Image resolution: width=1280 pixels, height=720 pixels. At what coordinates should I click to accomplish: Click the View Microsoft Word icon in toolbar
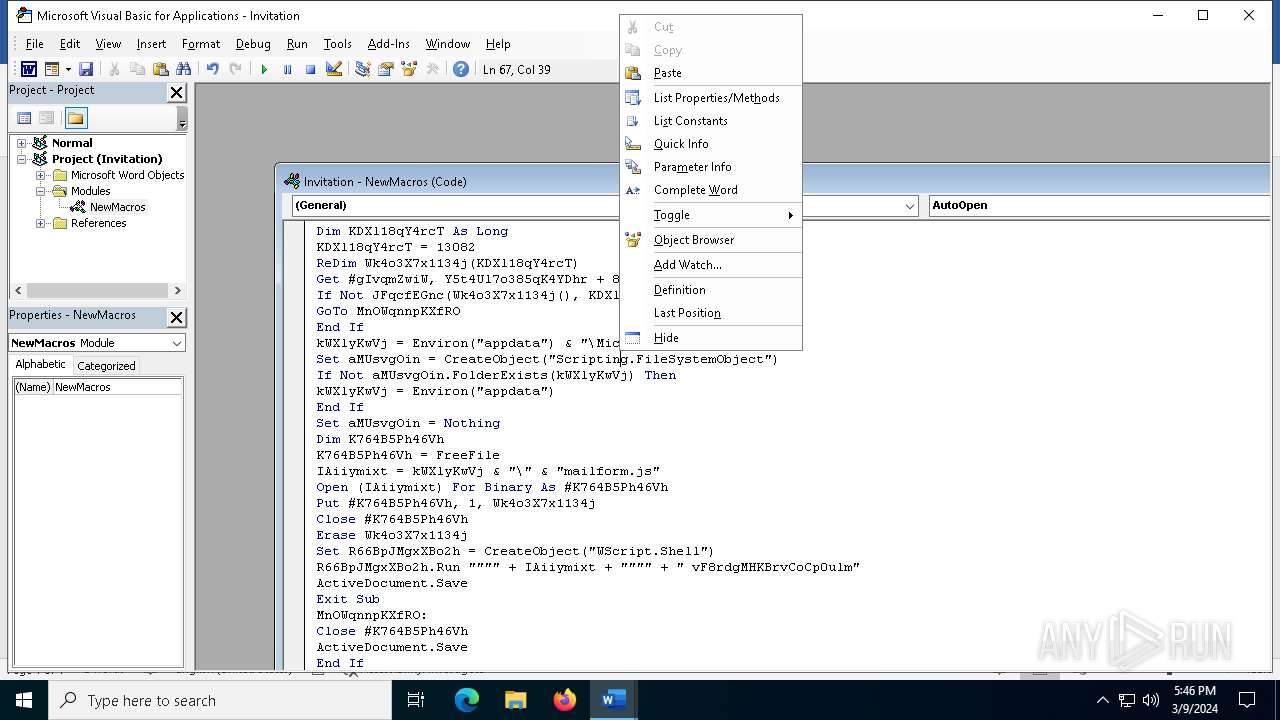tap(29, 69)
